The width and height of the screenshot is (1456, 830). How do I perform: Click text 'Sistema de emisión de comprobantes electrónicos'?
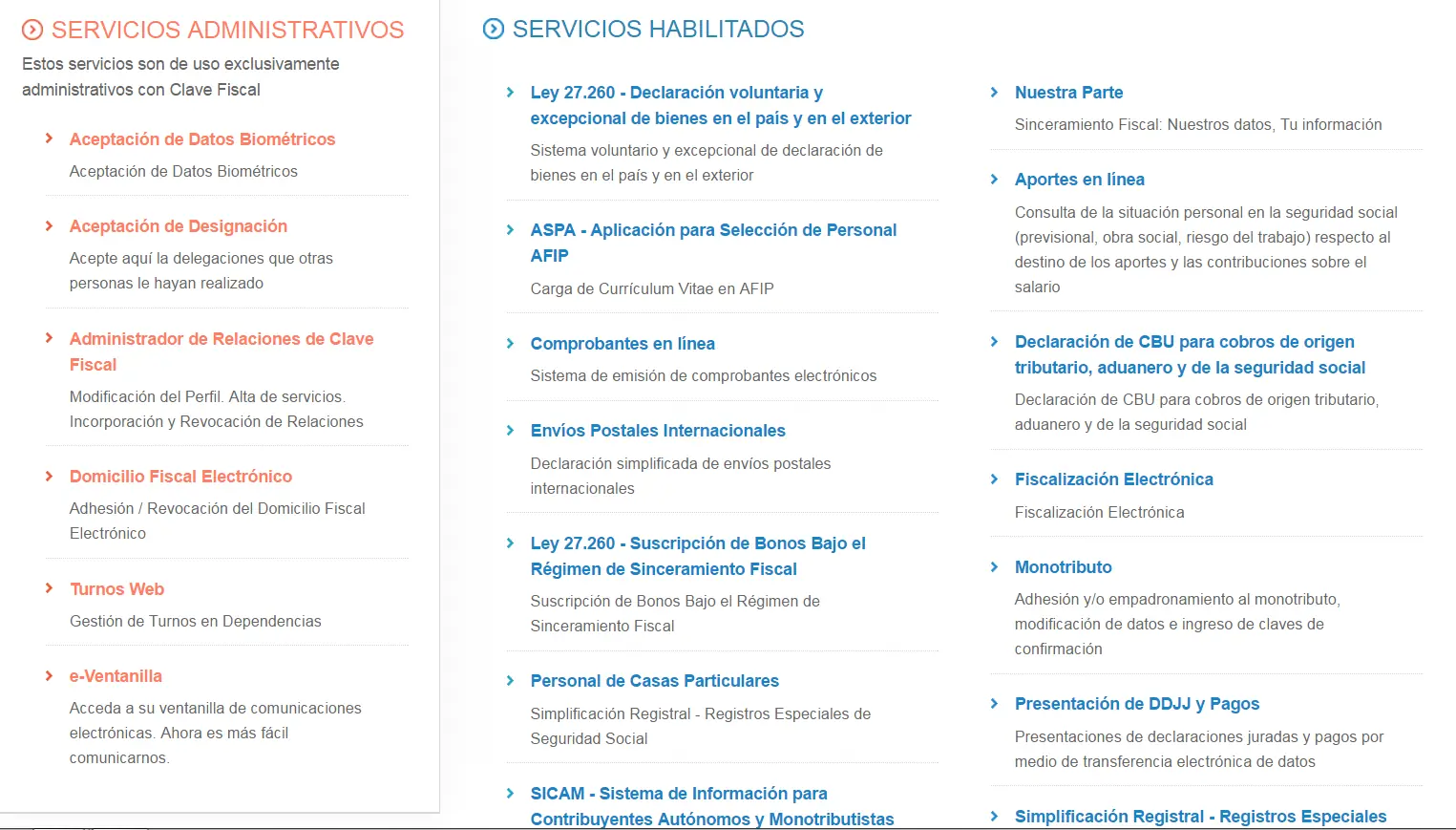pyautogui.click(x=704, y=376)
